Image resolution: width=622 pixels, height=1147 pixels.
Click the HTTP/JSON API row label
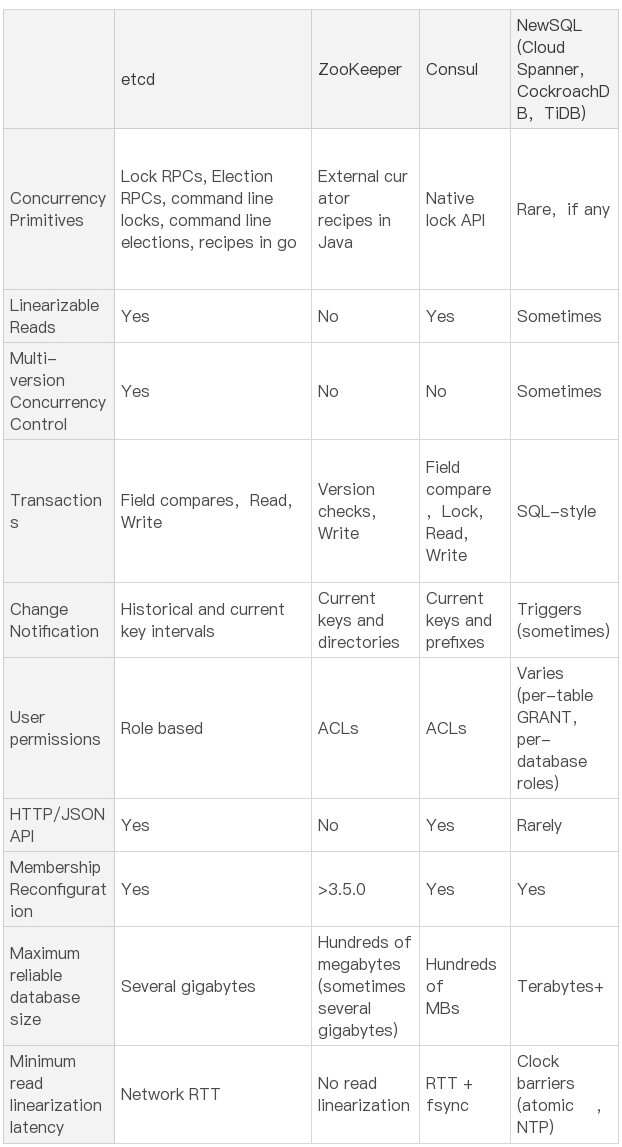(x=57, y=825)
